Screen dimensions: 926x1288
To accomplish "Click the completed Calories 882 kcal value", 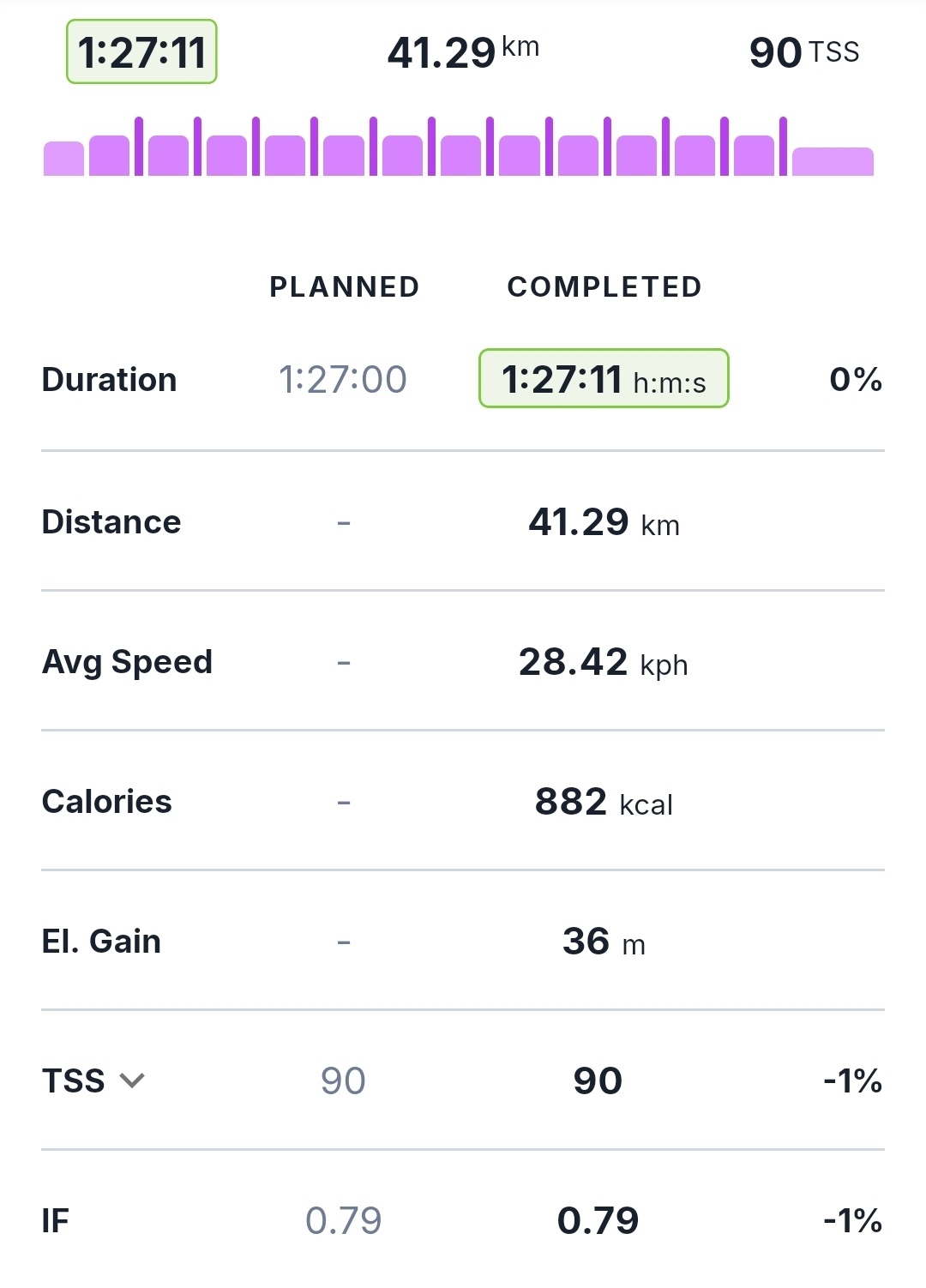I will (x=604, y=802).
